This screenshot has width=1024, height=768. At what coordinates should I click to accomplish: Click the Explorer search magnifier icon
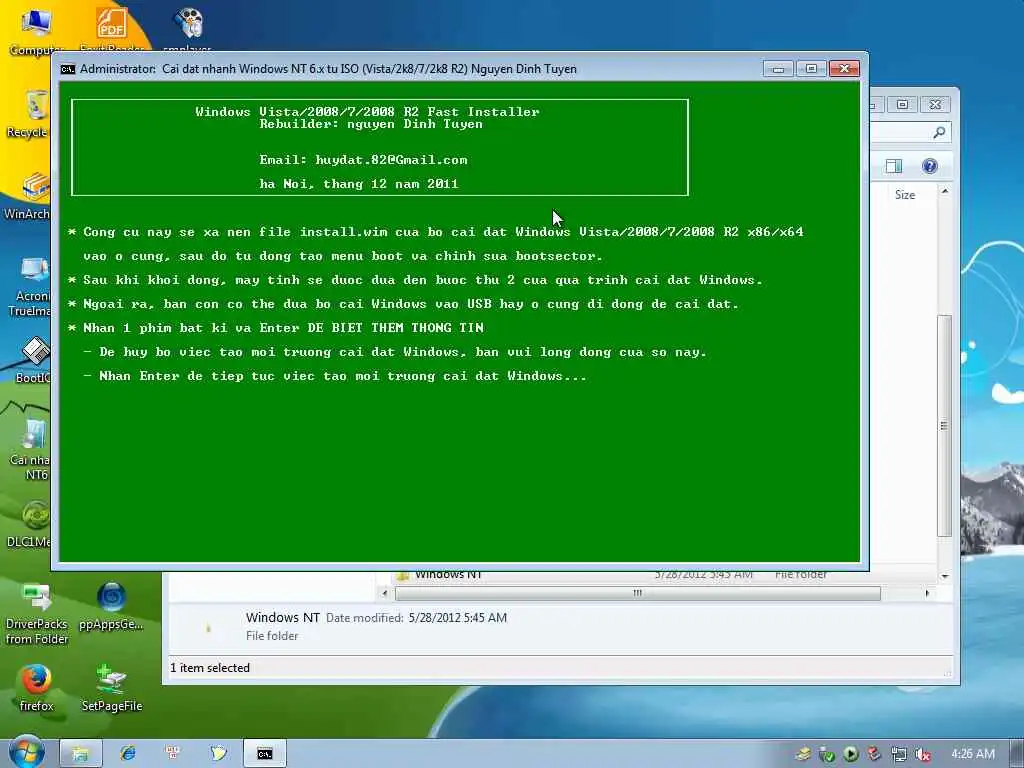click(939, 133)
